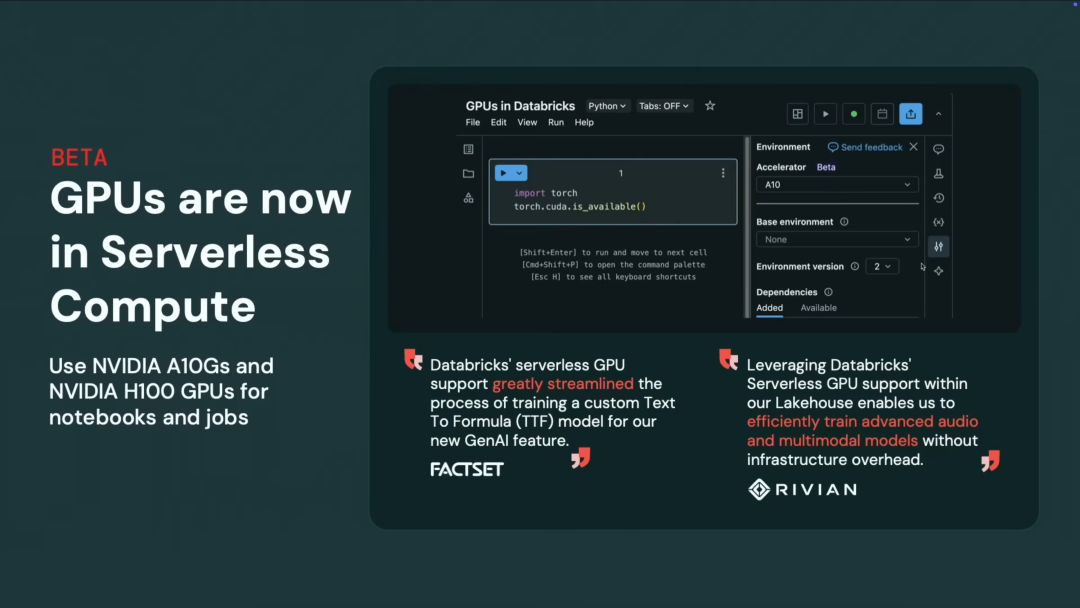Run cell 1 with the blue play button
This screenshot has width=1080, height=608.
pyautogui.click(x=503, y=173)
